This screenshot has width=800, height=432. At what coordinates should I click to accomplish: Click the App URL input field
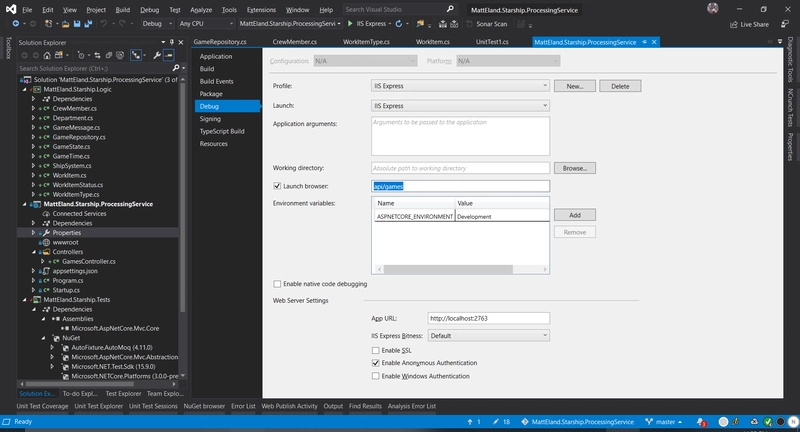point(488,318)
